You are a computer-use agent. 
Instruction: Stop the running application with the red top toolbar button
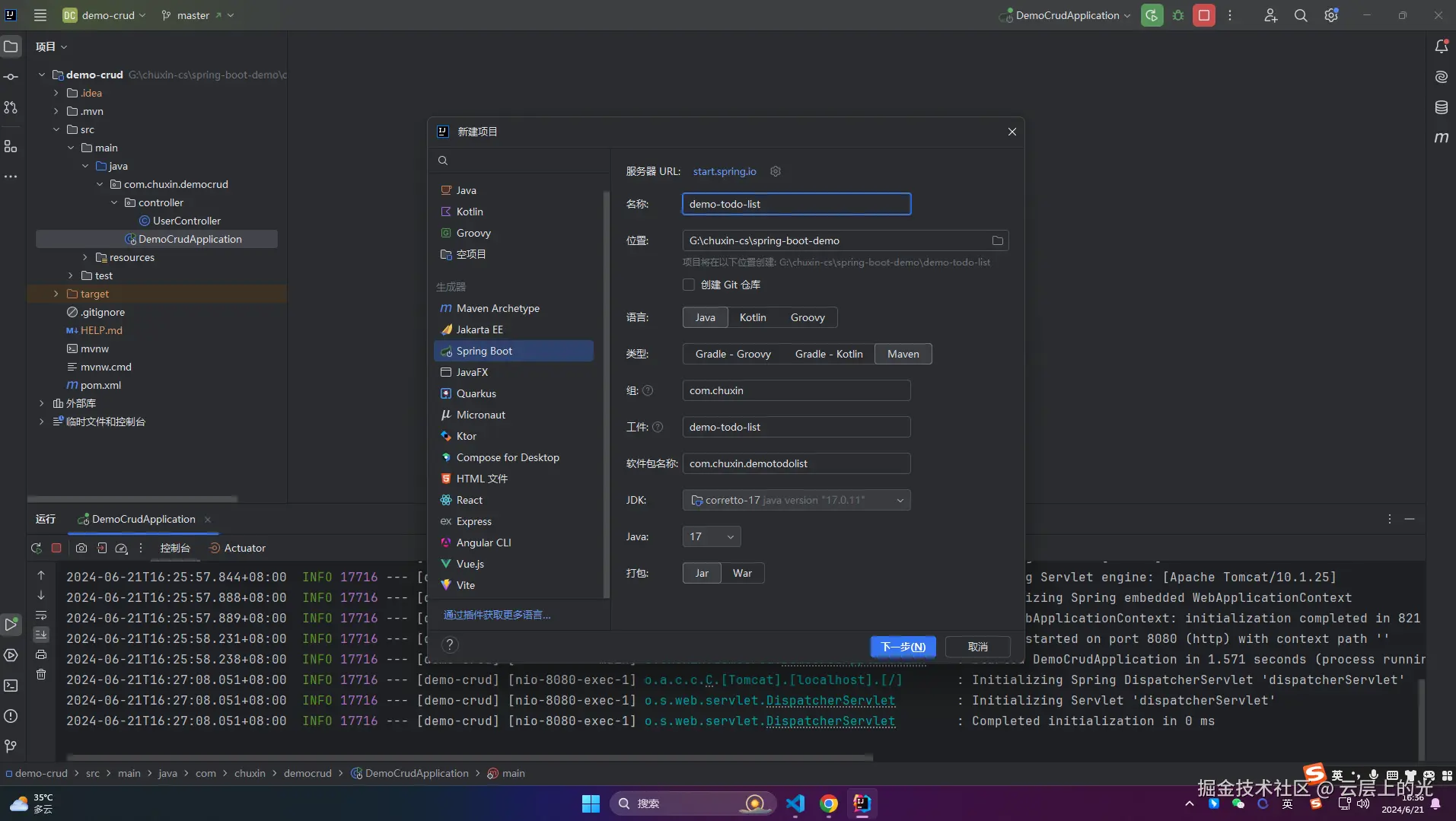[1204, 15]
